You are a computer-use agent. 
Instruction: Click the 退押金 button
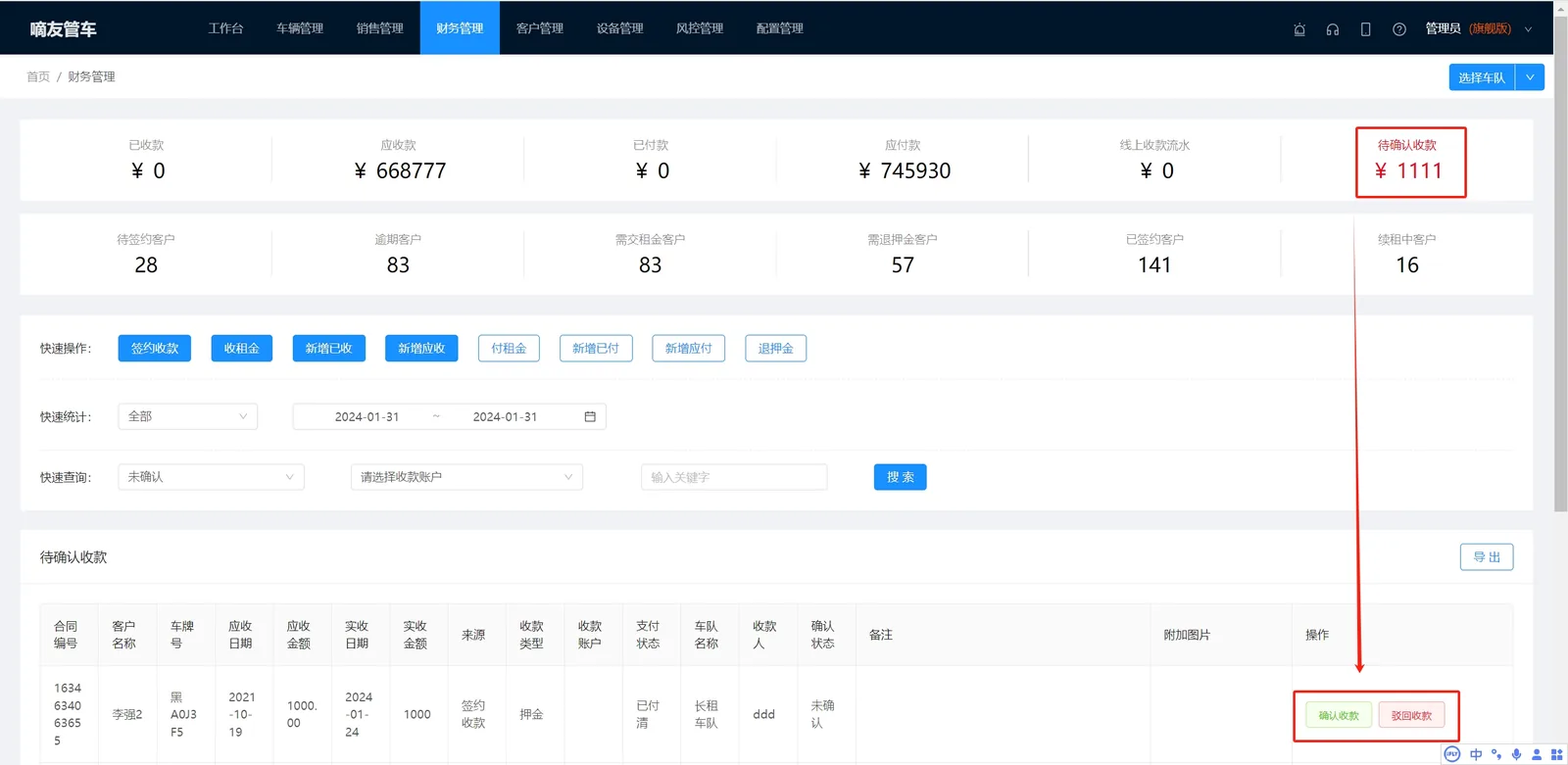tap(776, 349)
